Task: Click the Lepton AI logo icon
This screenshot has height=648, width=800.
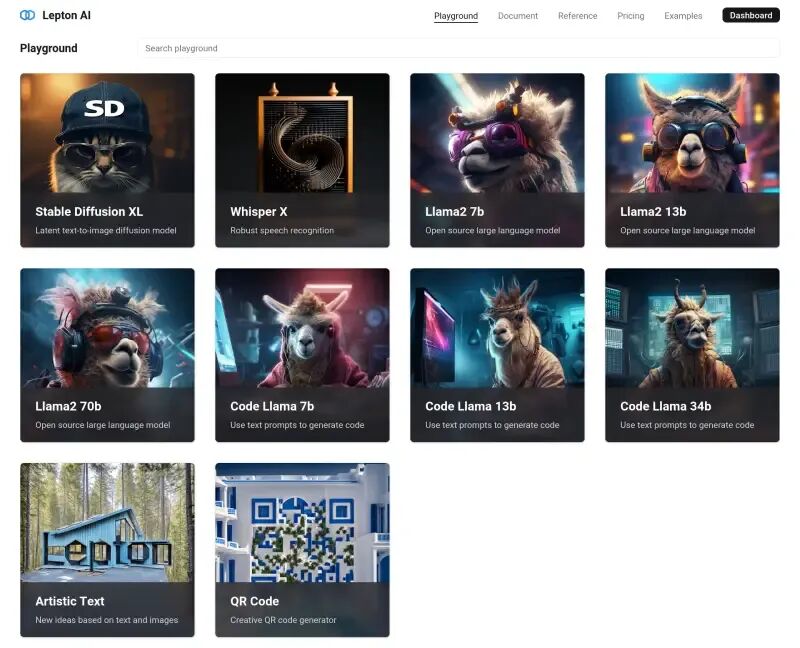Action: point(27,15)
